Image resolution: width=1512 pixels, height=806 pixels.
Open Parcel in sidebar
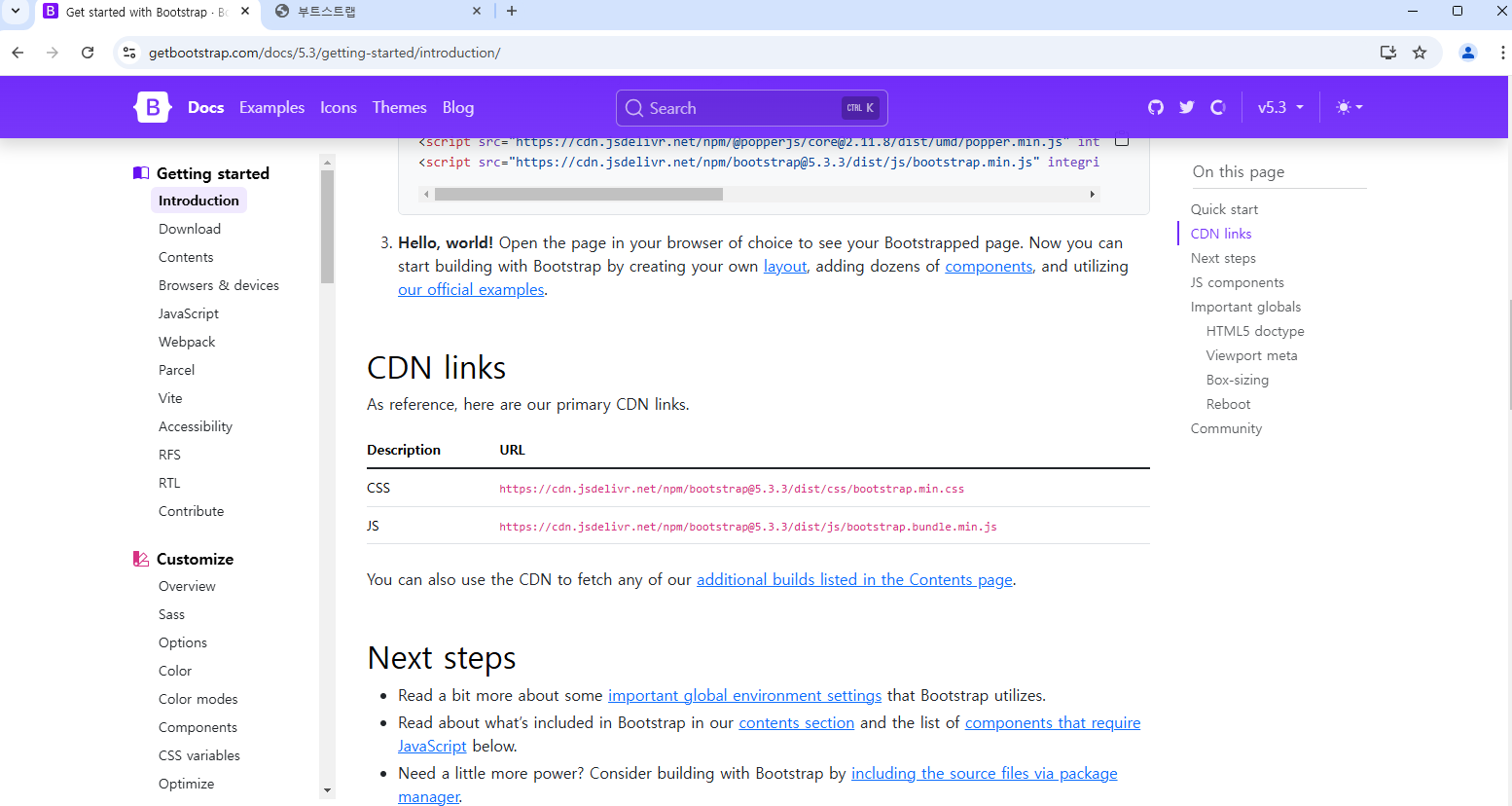tap(176, 370)
